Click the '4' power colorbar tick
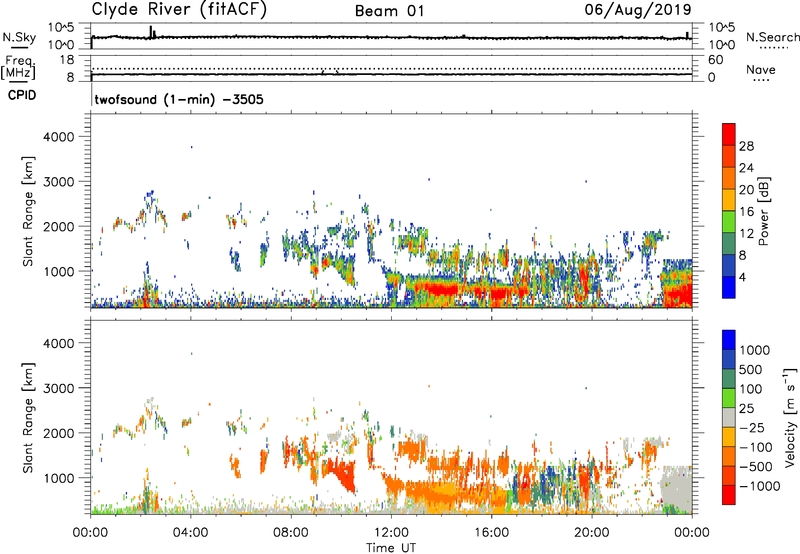Screen dimensions: 800x554 pyautogui.click(x=743, y=277)
